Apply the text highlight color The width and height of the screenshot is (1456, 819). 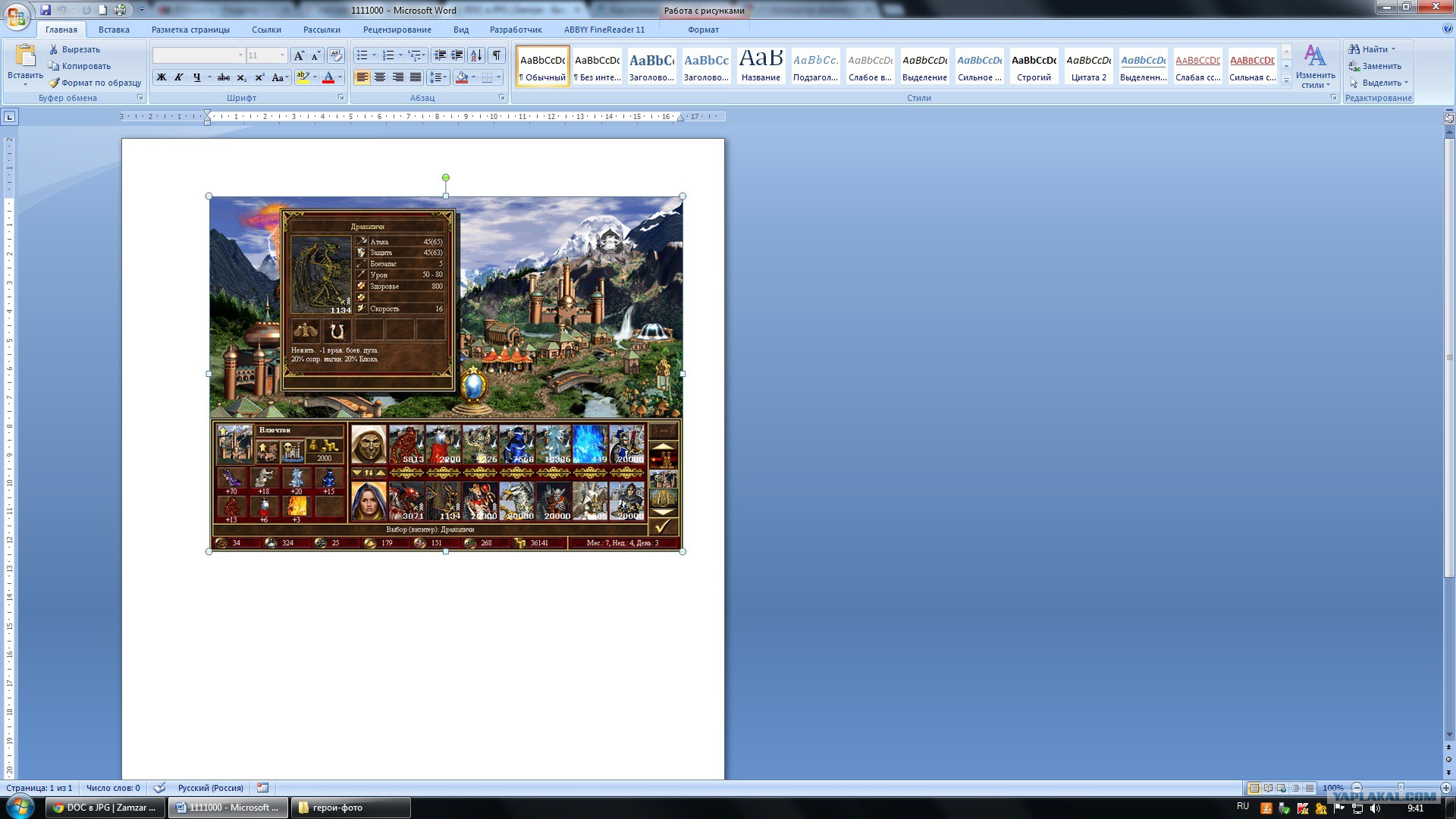click(x=303, y=77)
